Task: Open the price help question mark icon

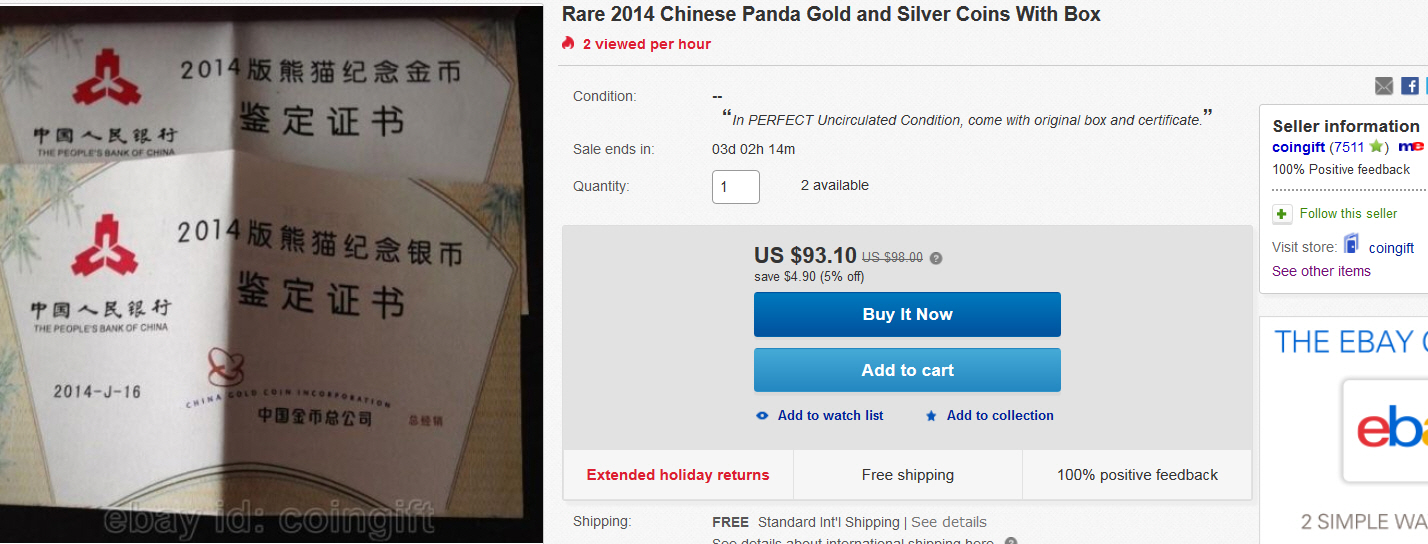Action: [936, 258]
